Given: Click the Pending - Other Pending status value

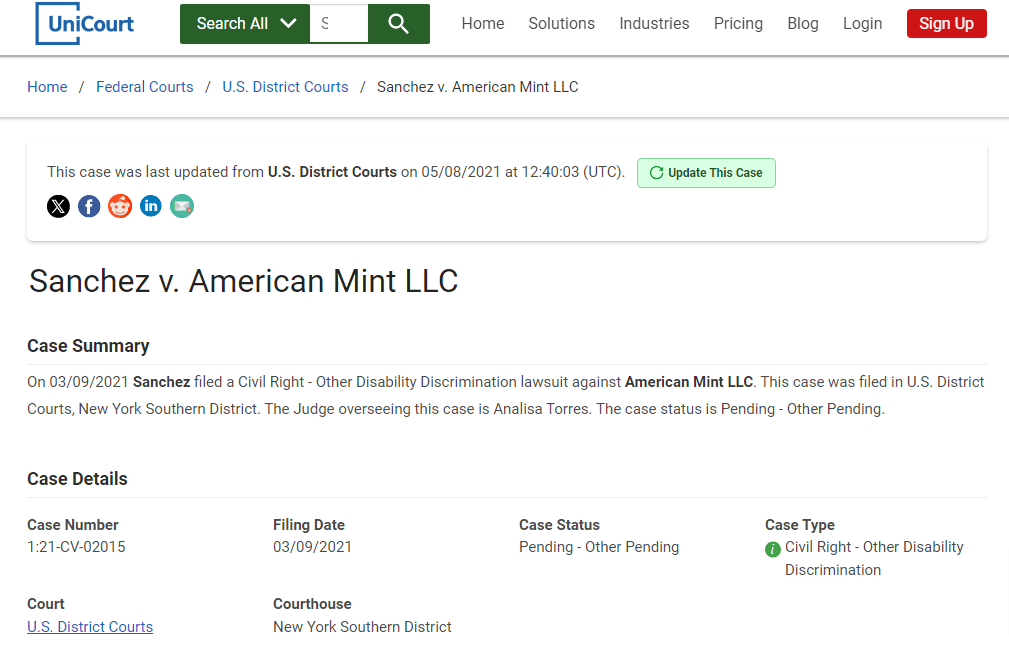Looking at the screenshot, I should coord(599,547).
